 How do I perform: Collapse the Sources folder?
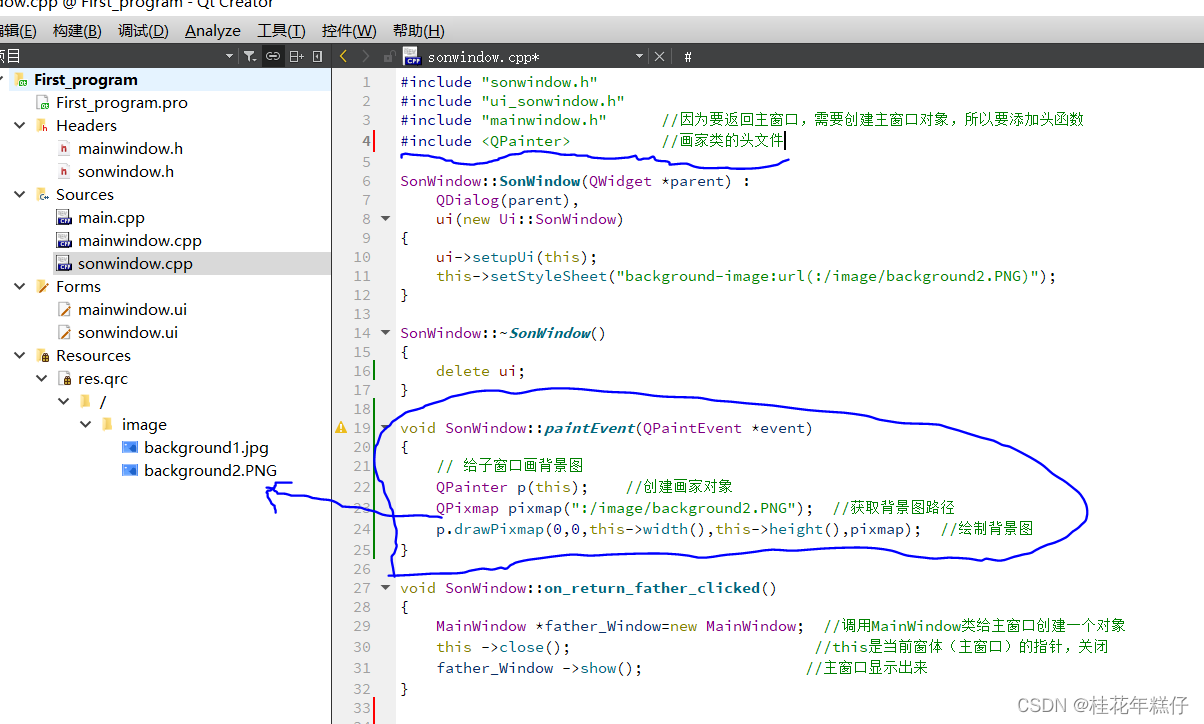click(x=19, y=195)
